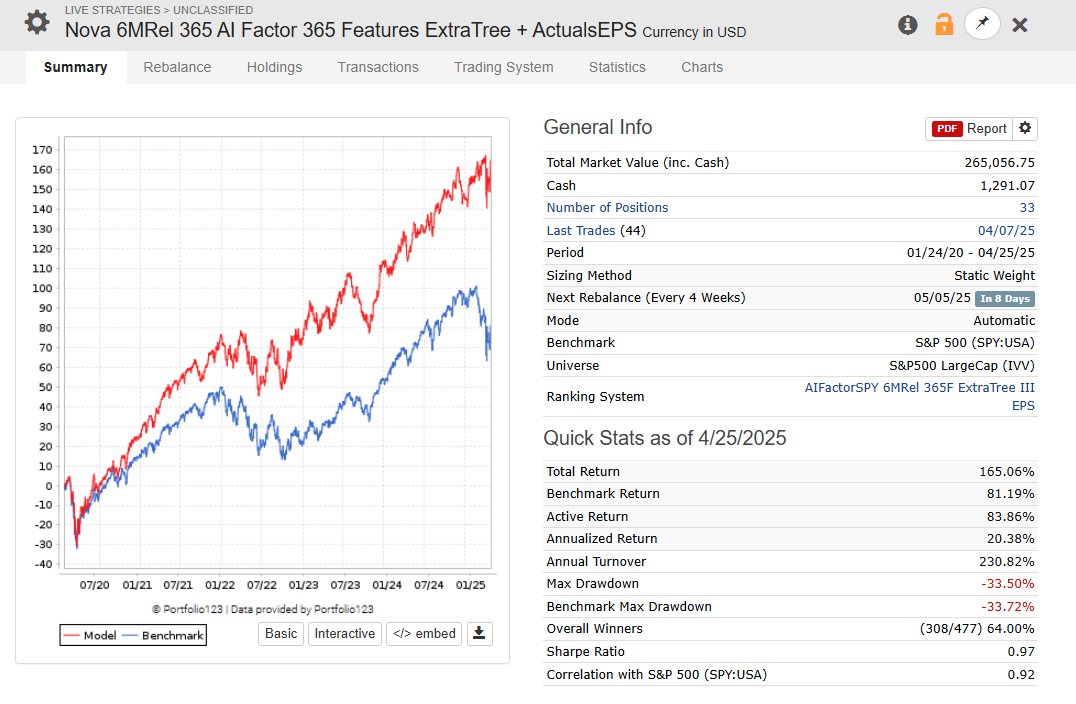The image size is (1076, 704).
Task: Click the In 8 Days badge
Action: point(1005,298)
